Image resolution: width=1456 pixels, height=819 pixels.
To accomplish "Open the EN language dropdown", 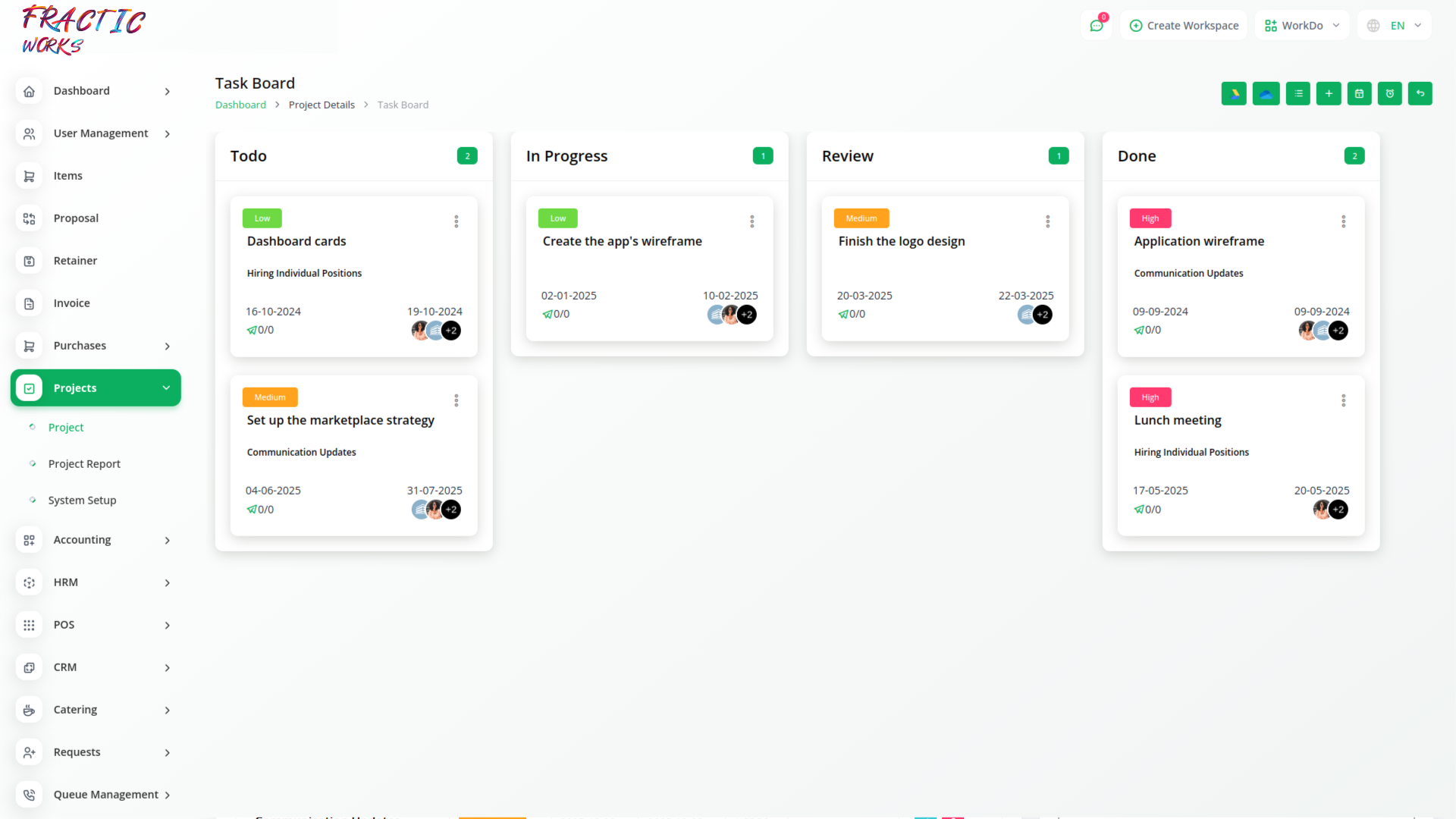I will (1395, 26).
